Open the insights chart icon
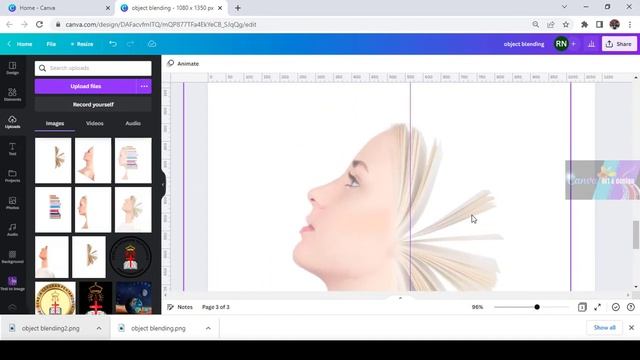Viewport: 640px width, 360px height. (591, 44)
